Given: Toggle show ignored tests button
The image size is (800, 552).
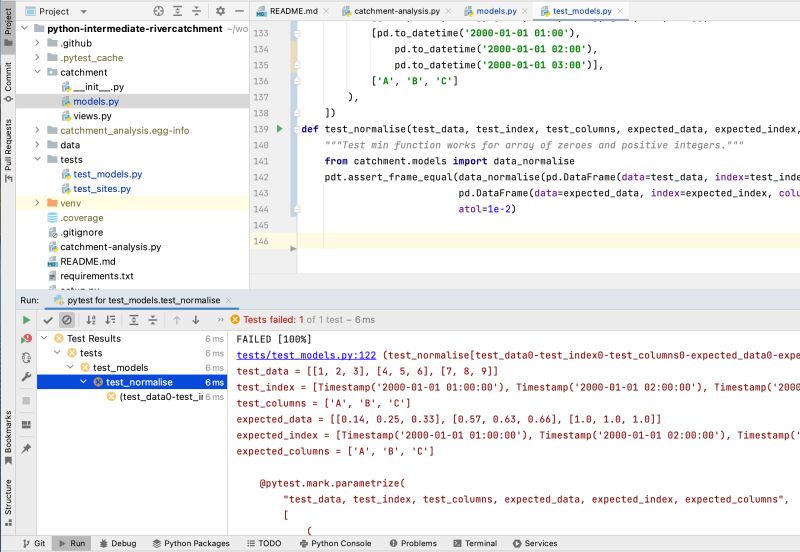Looking at the screenshot, I should 67,320.
